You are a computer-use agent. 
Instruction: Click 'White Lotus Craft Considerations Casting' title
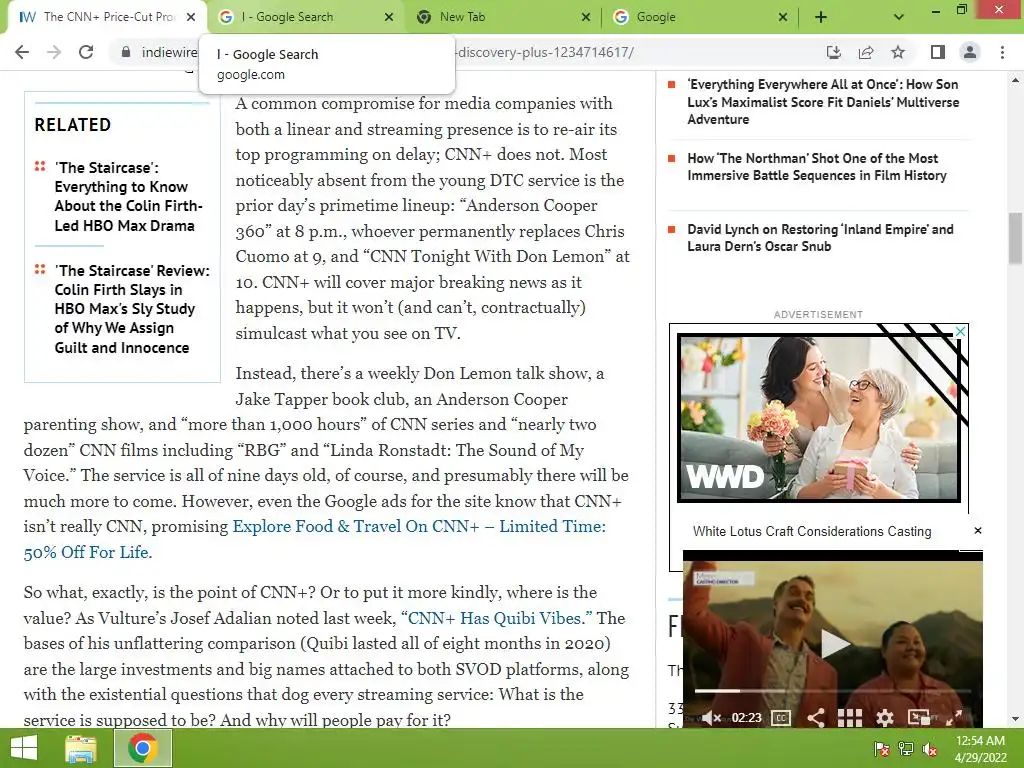click(812, 531)
